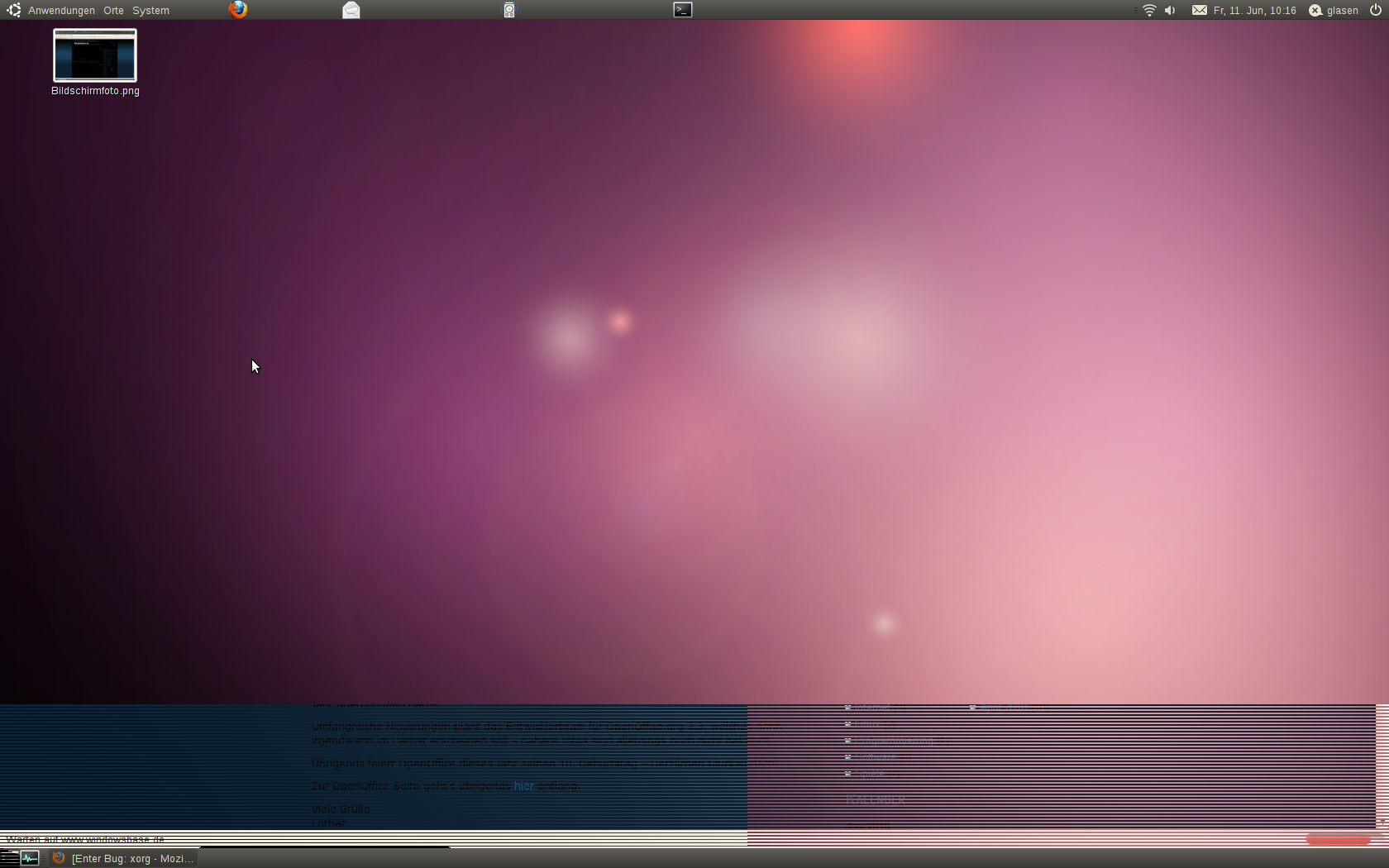Switch to the Enter Bug: xorg Firefox window
Image resolution: width=1389 pixels, height=868 pixels.
click(x=124, y=859)
